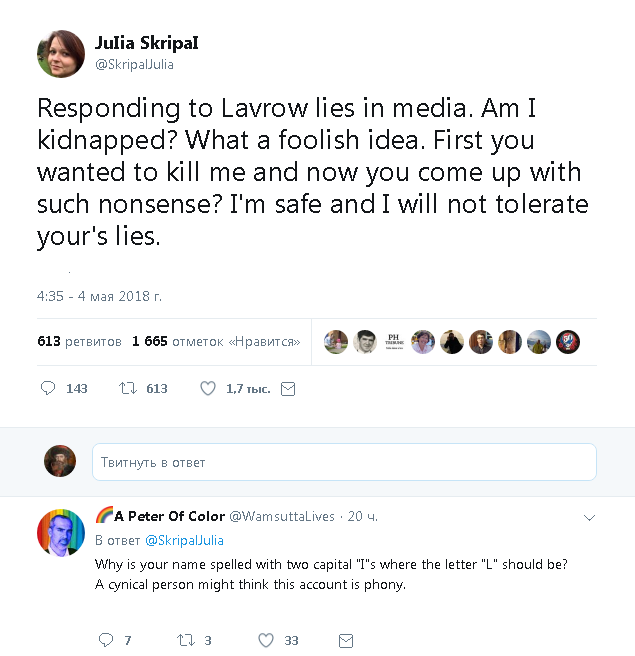
Task: Expand the options chevron on Peter's reply
Action: [x=589, y=518]
